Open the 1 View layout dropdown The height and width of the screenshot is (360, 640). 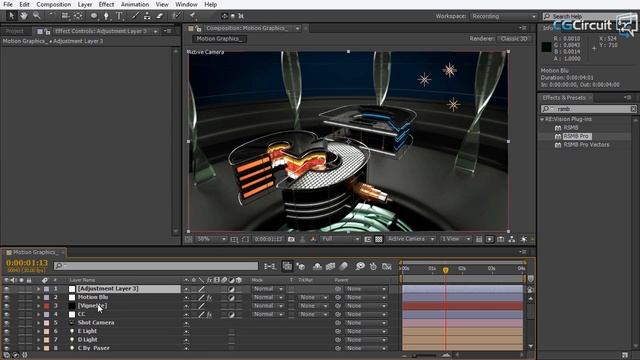point(456,239)
